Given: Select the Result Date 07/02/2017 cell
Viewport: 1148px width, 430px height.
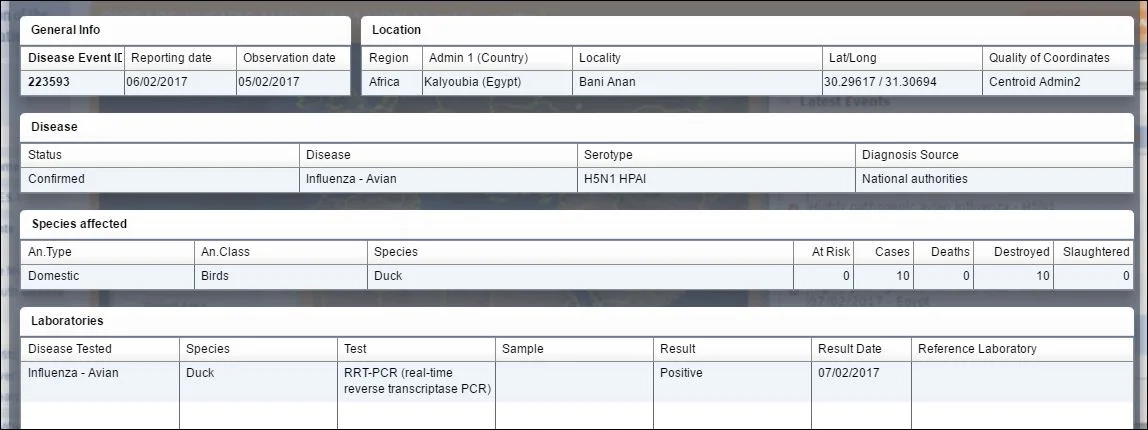Looking at the screenshot, I should point(862,381).
